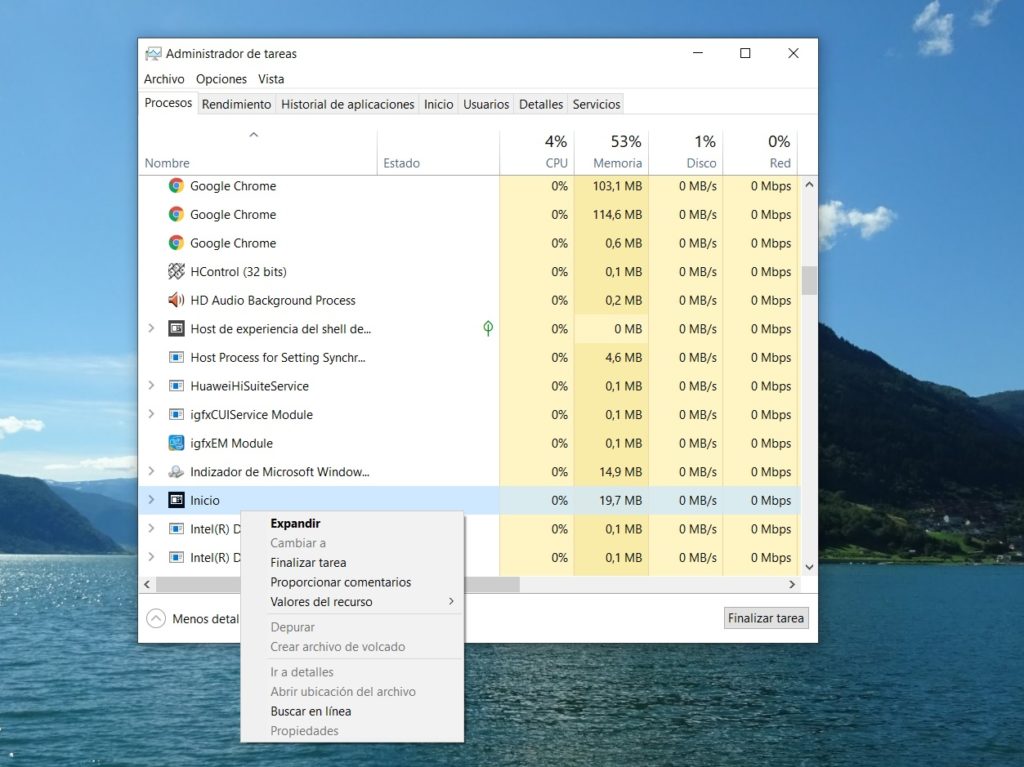Switch to the Rendimiento tab
The image size is (1024, 767).
click(236, 104)
